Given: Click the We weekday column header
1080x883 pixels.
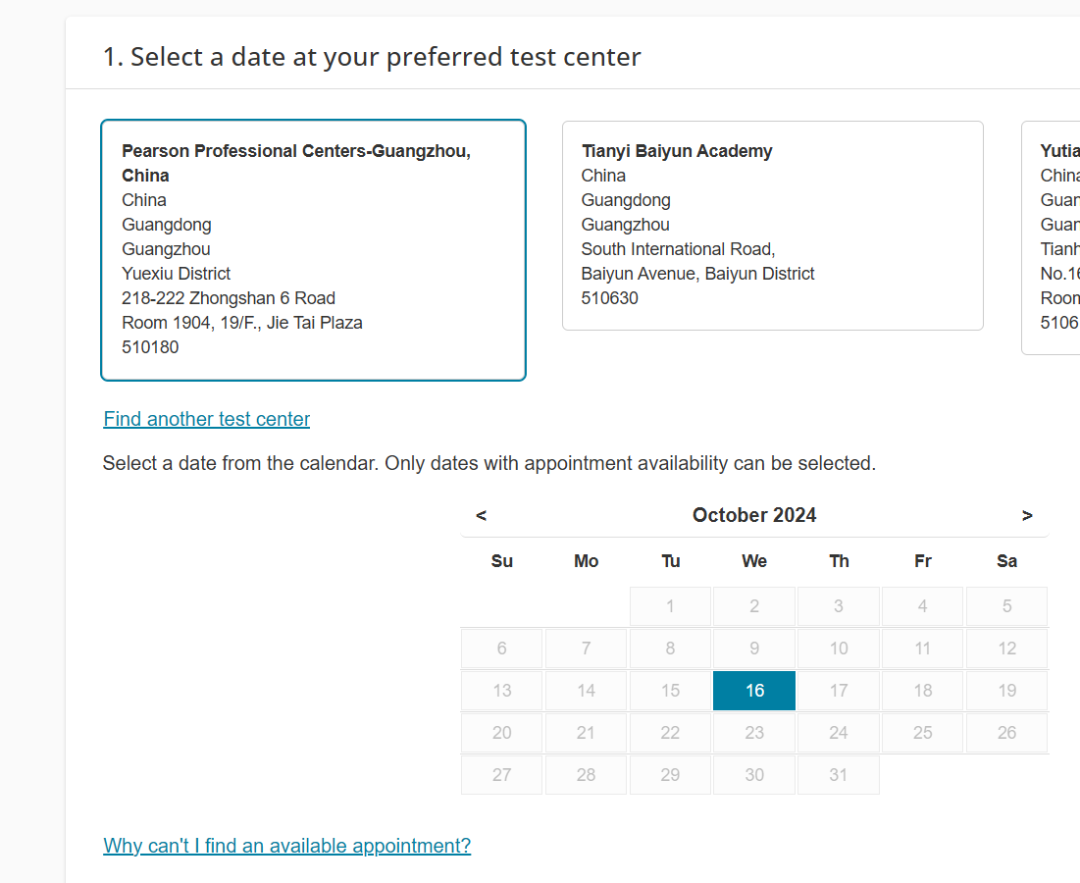Looking at the screenshot, I should pyautogui.click(x=754, y=561).
